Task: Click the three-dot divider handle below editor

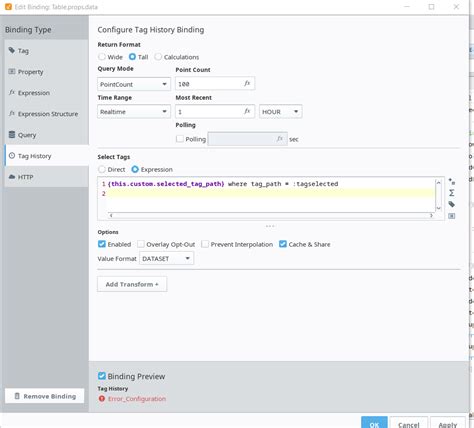Action: (270, 226)
